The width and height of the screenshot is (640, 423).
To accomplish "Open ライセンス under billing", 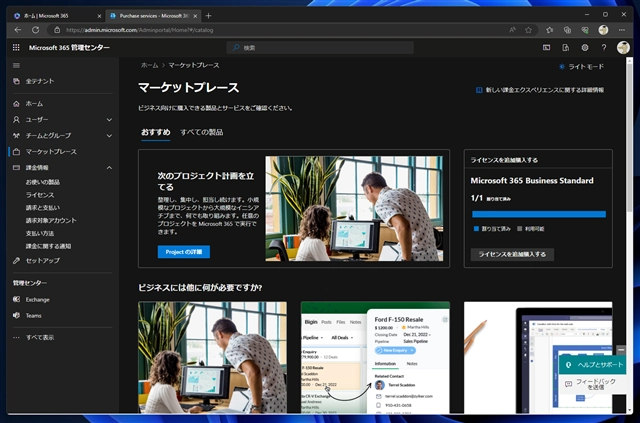I will 40,195.
